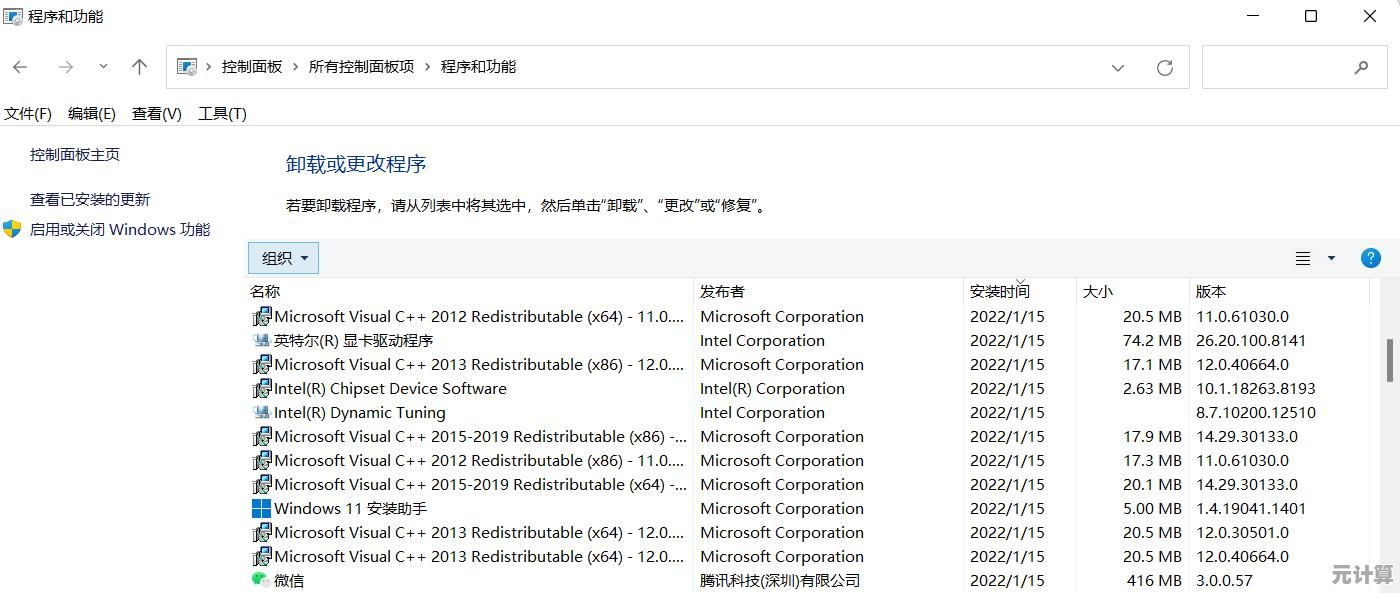Click the vertical scrollbar thumb

click(x=1390, y=360)
